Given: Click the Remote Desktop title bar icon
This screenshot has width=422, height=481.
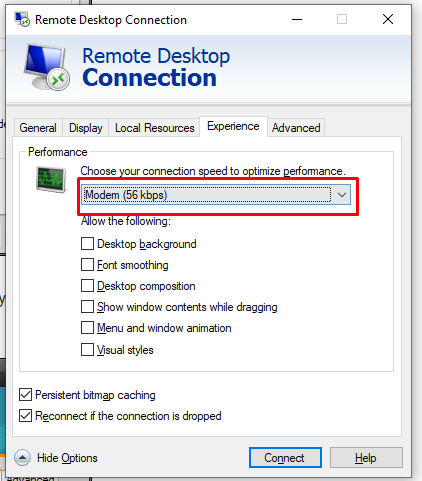Looking at the screenshot, I should tap(22, 19).
